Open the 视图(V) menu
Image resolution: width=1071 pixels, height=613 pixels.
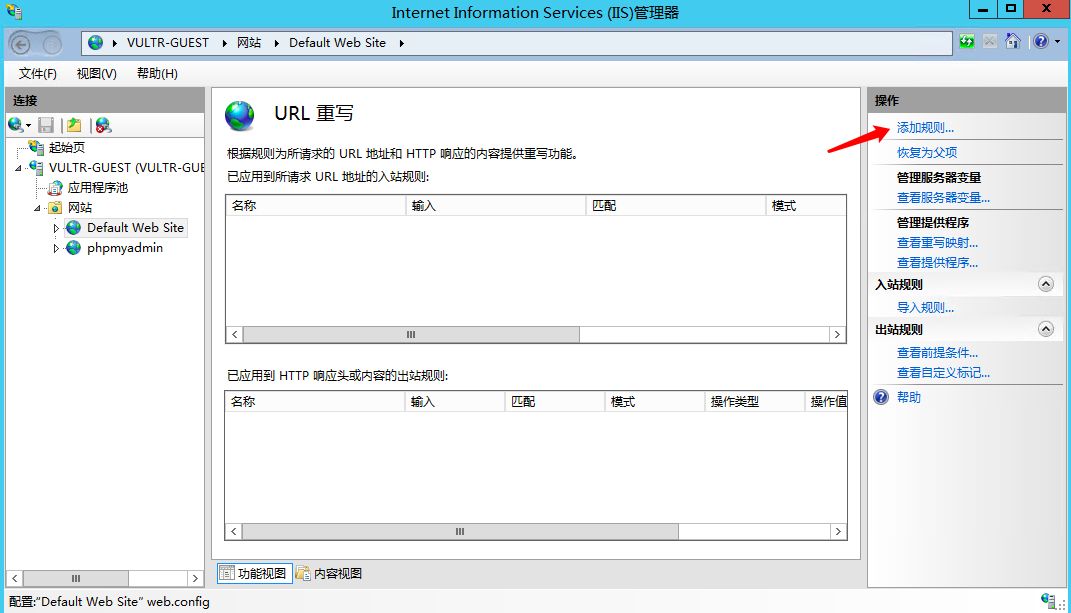point(96,74)
